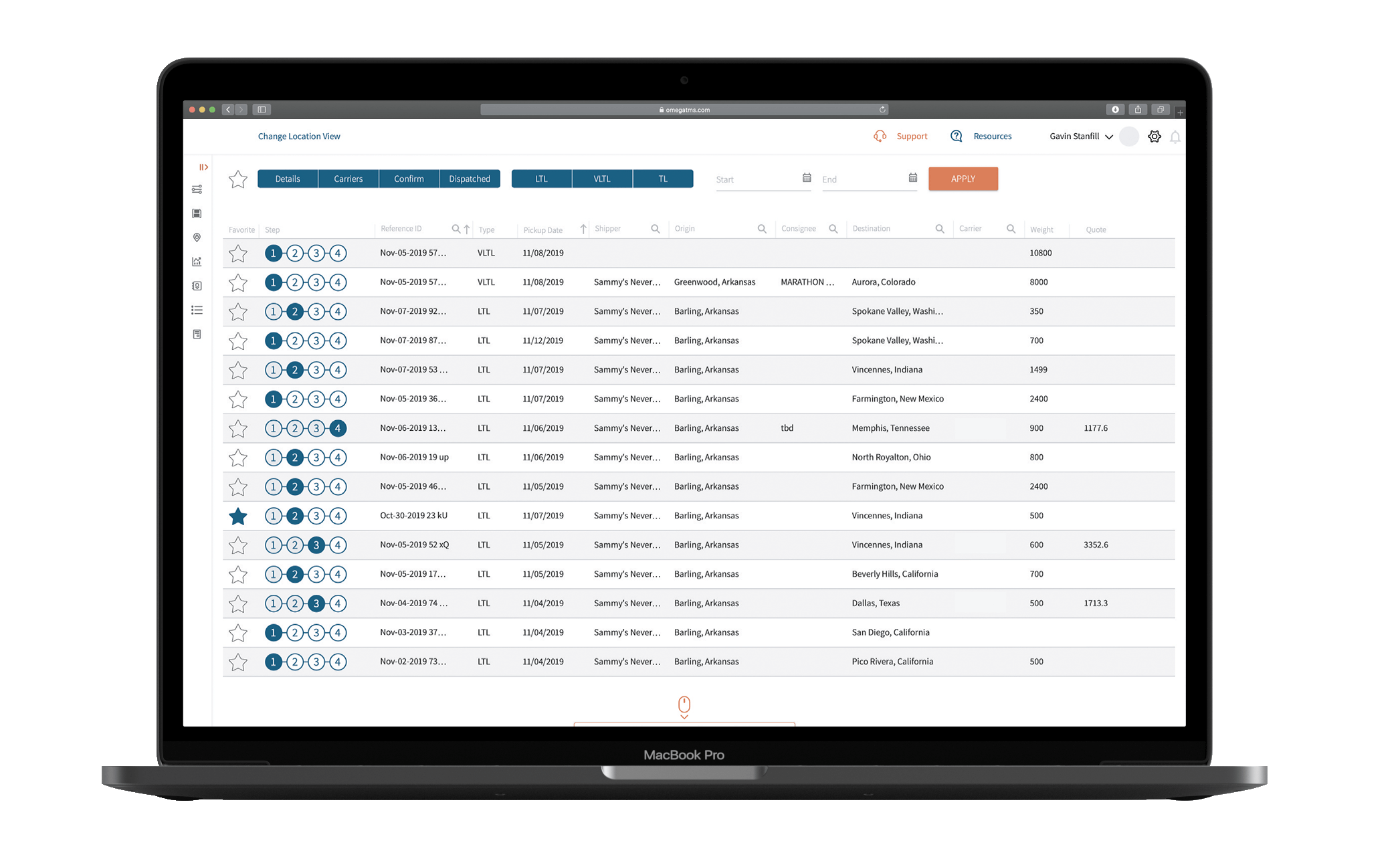The image size is (1400, 853).
Task: Open the notifications bell
Action: point(1175,137)
